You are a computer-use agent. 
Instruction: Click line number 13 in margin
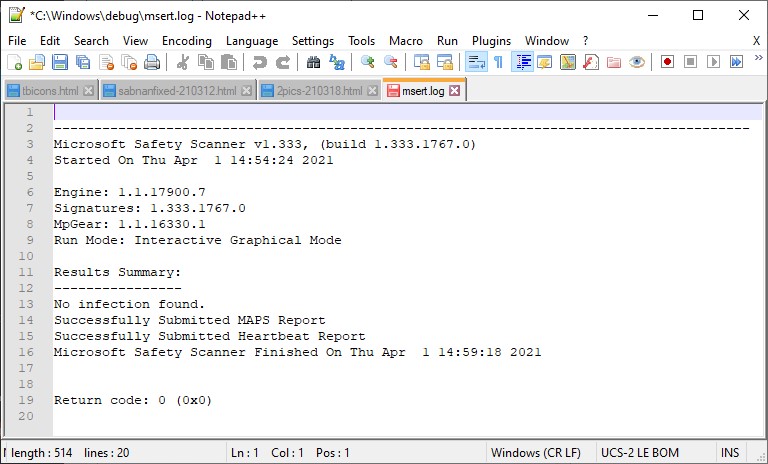point(26,304)
